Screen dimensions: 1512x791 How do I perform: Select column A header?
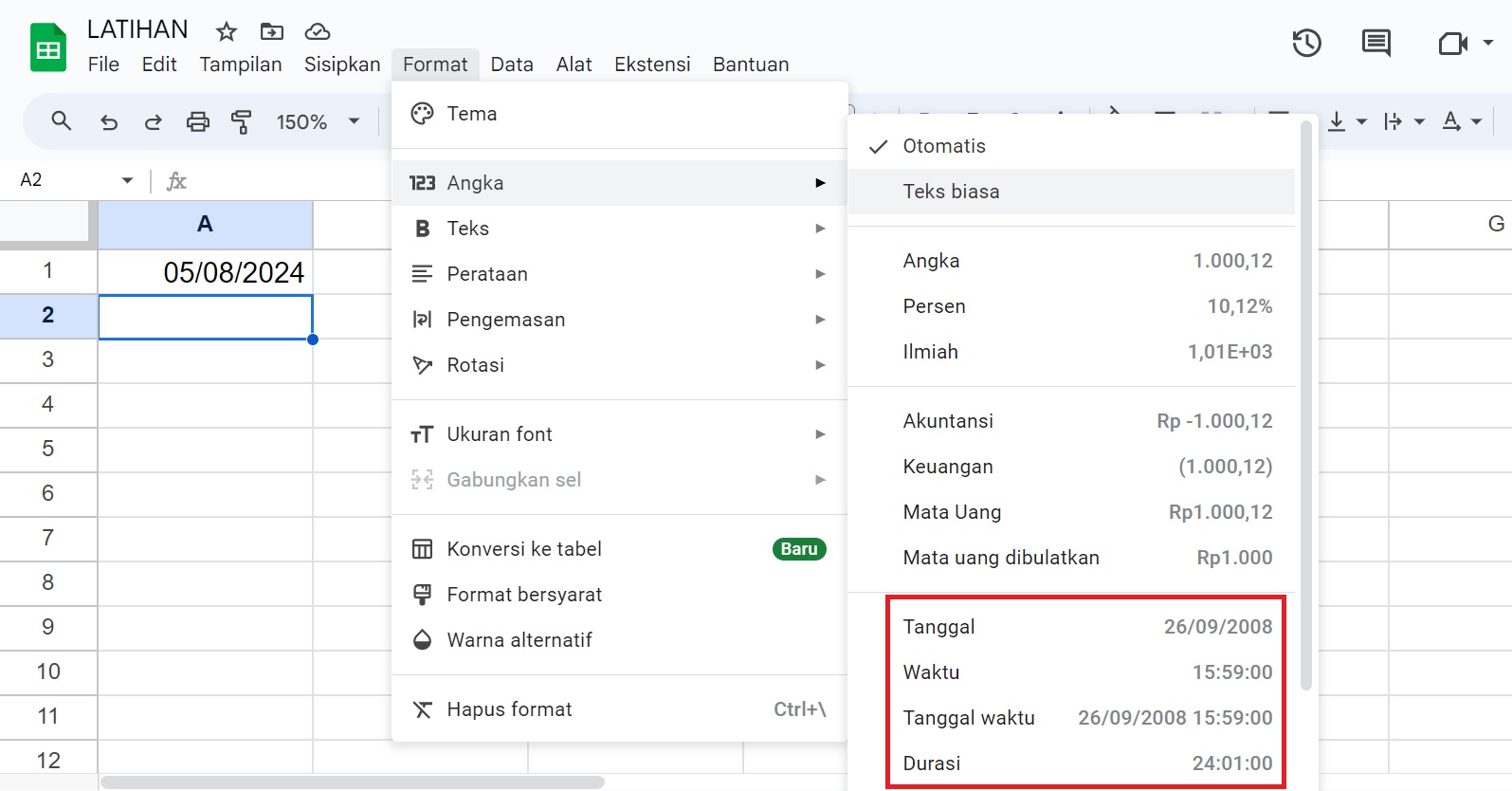tap(206, 225)
